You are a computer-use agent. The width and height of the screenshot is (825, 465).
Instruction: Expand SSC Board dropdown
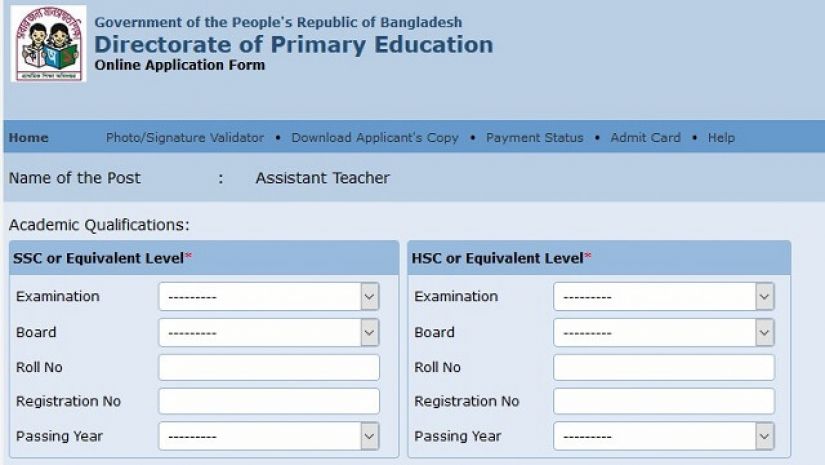click(x=268, y=333)
